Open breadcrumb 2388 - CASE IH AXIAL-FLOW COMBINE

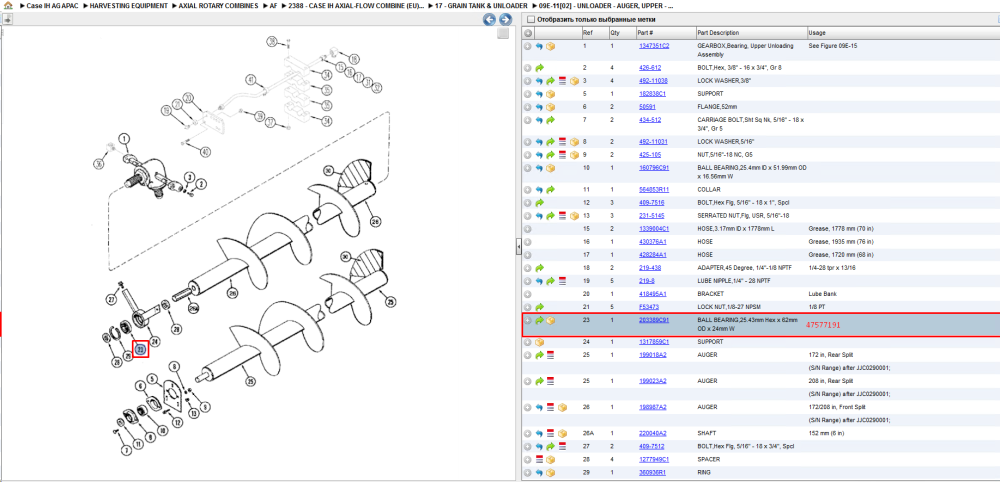(357, 5)
